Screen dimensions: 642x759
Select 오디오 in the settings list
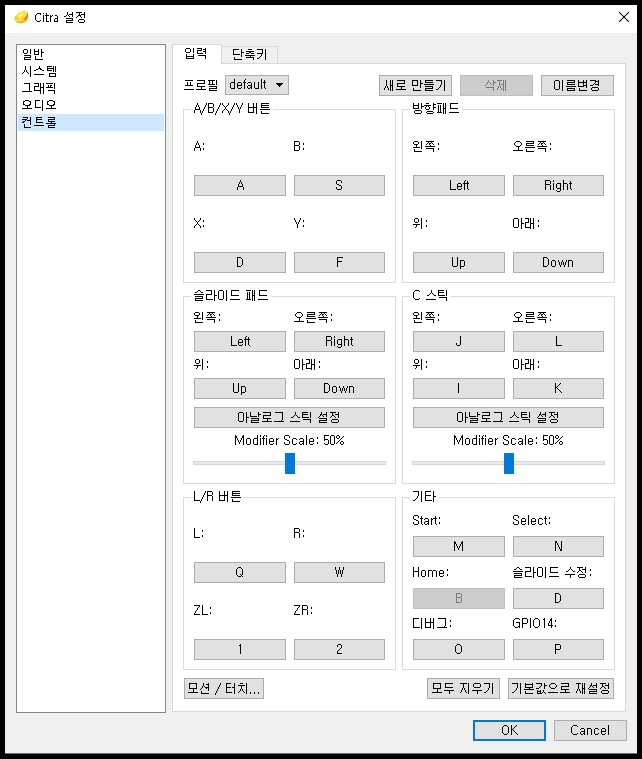pyautogui.click(x=91, y=105)
